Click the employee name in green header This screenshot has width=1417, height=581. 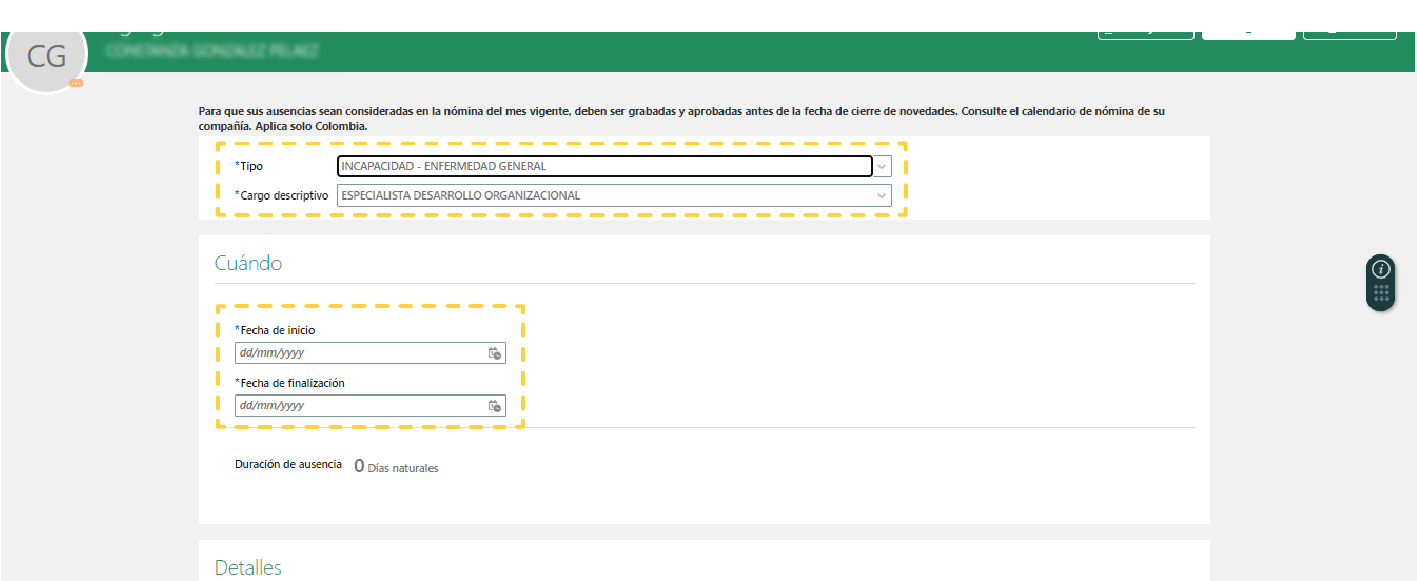[x=212, y=51]
